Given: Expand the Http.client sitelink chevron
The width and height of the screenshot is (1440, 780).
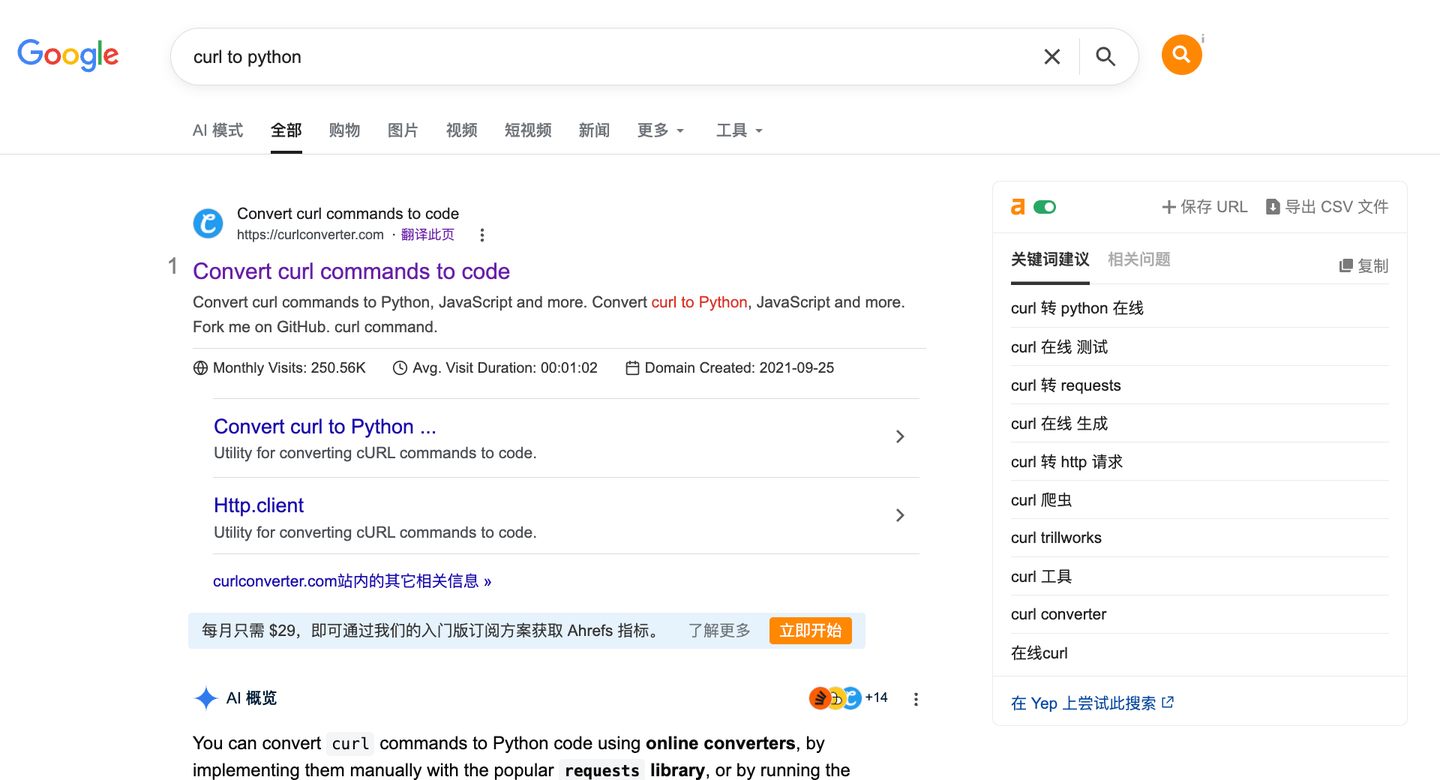Looking at the screenshot, I should coord(900,515).
